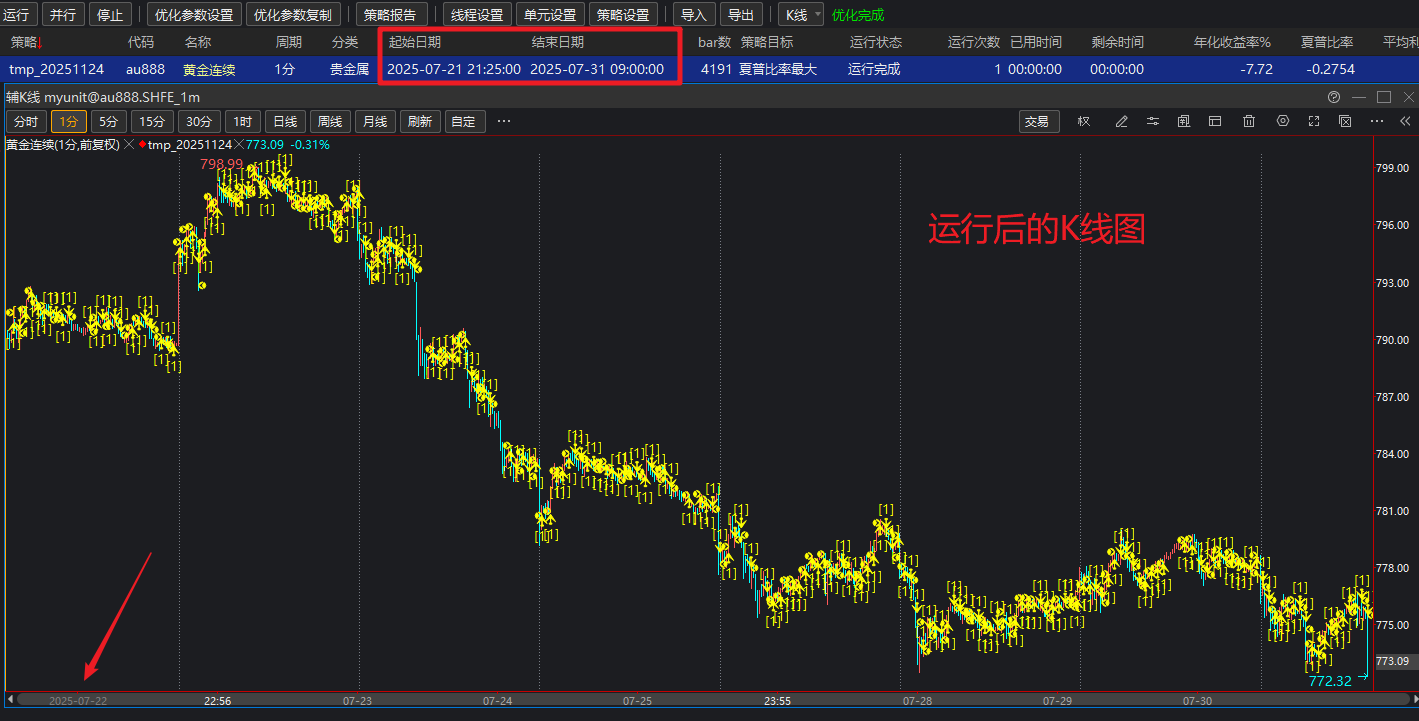
Task: Click the fullscreen expand icon
Action: [x=1314, y=122]
